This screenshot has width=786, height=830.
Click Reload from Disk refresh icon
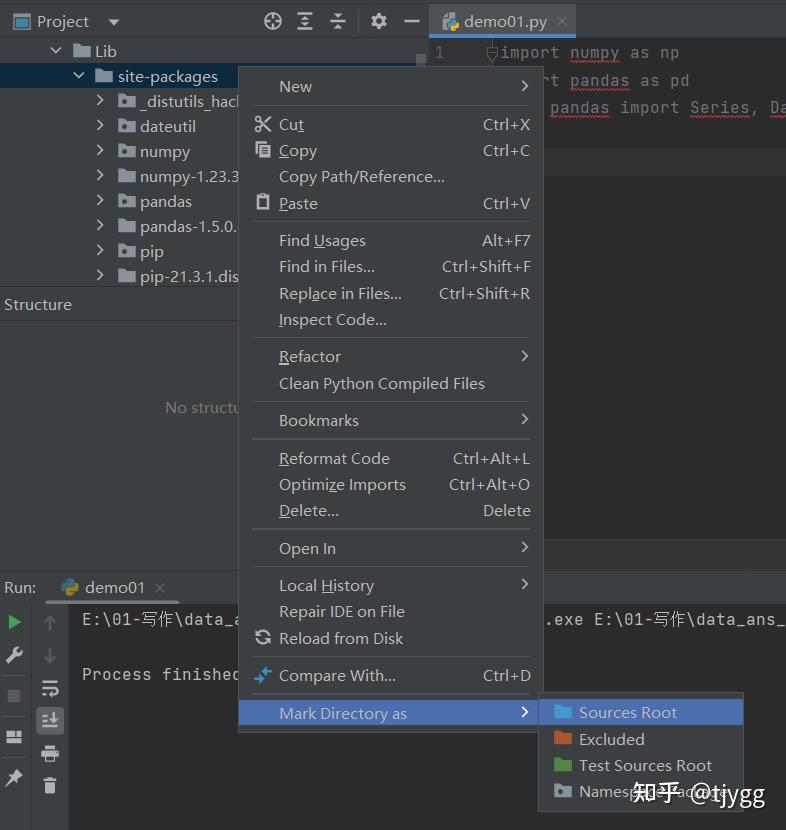pos(263,637)
